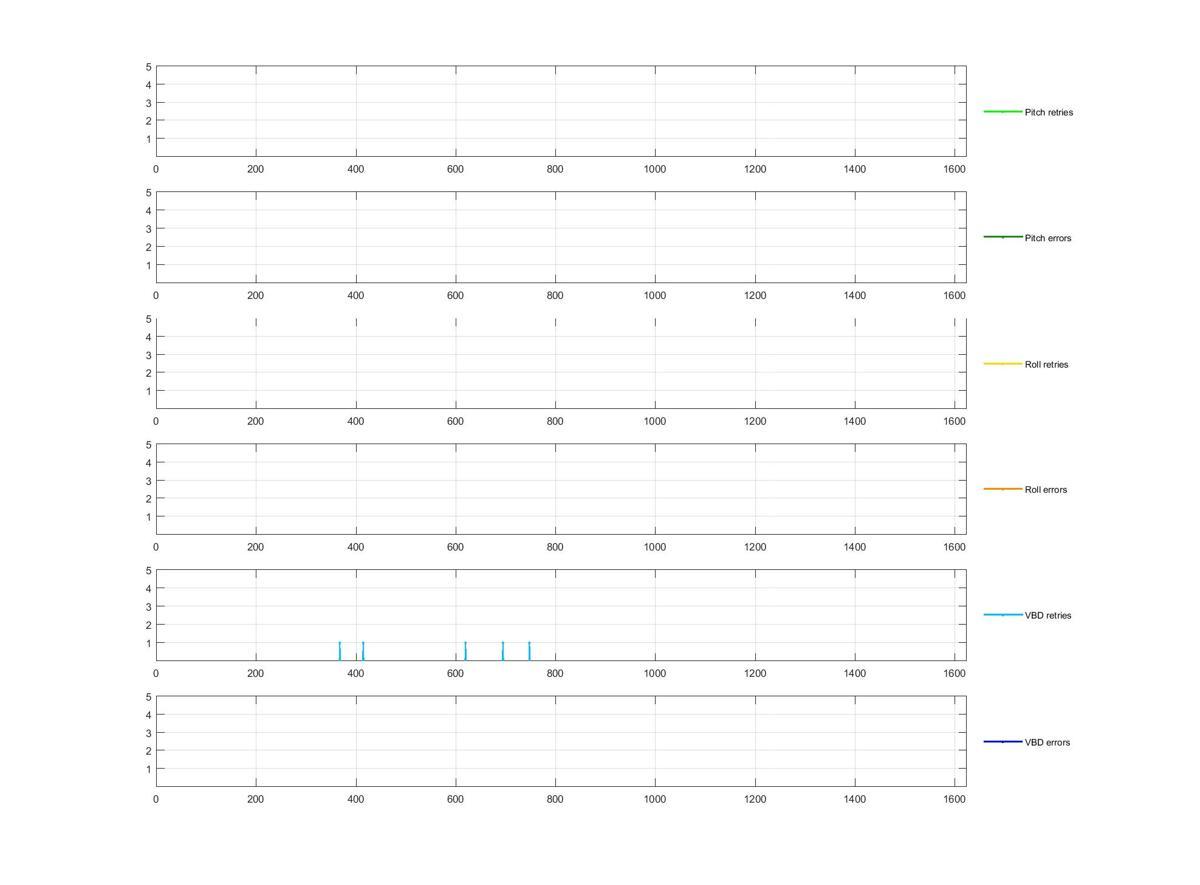Click the light green Pitch retries legend line
Viewport: 1200px width, 885px height.
[x=1003, y=111]
